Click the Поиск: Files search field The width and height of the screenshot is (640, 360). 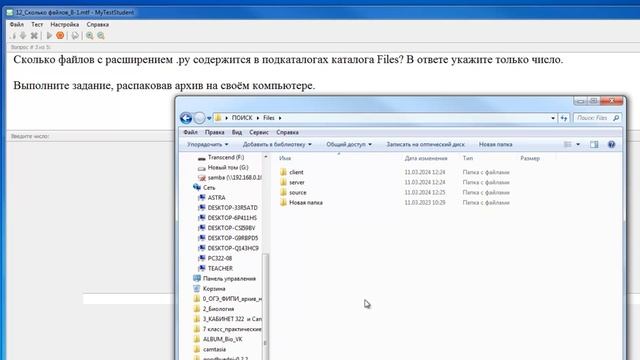[597, 118]
